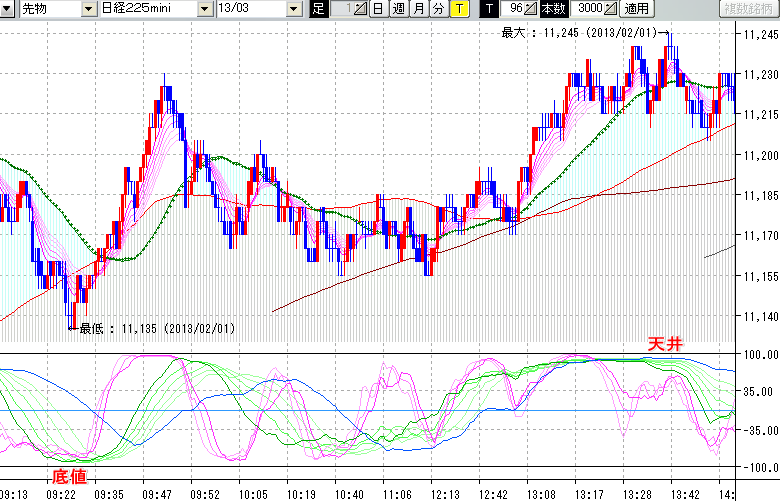
Task: Click the 足 bar-type label
Action: 318,9
